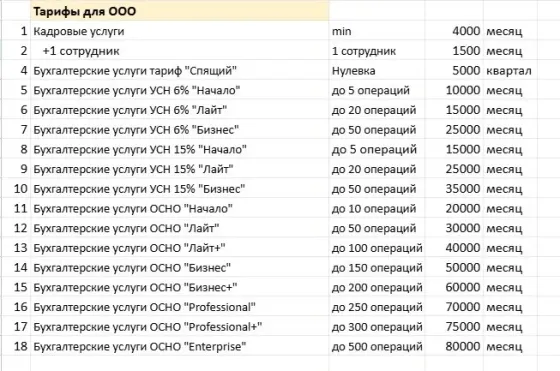Click УСН 15% "Бизнес" service cell
The width and height of the screenshot is (560, 371).
point(180,189)
